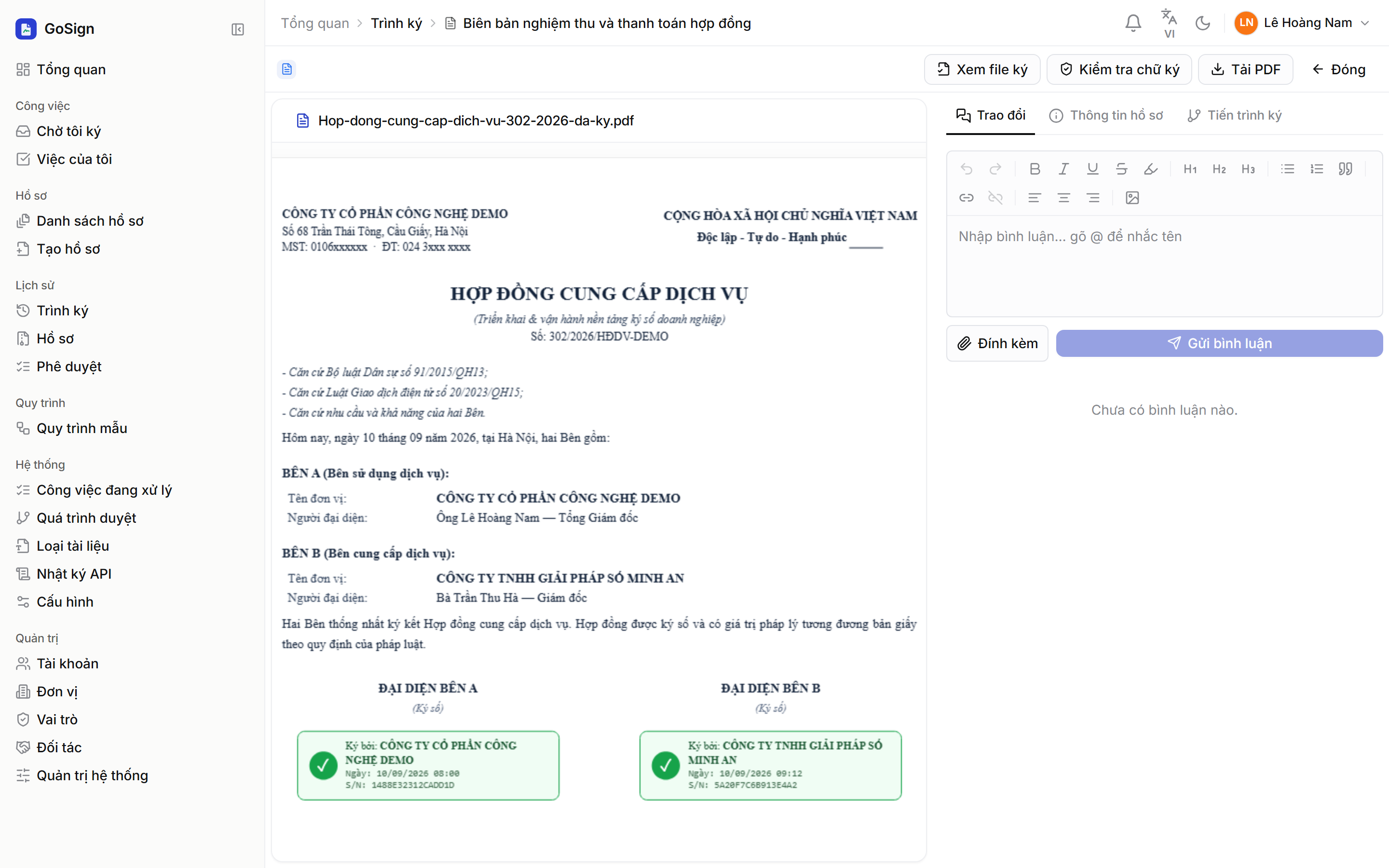Toggle underline formatting
1389x868 pixels.
tap(1092, 169)
